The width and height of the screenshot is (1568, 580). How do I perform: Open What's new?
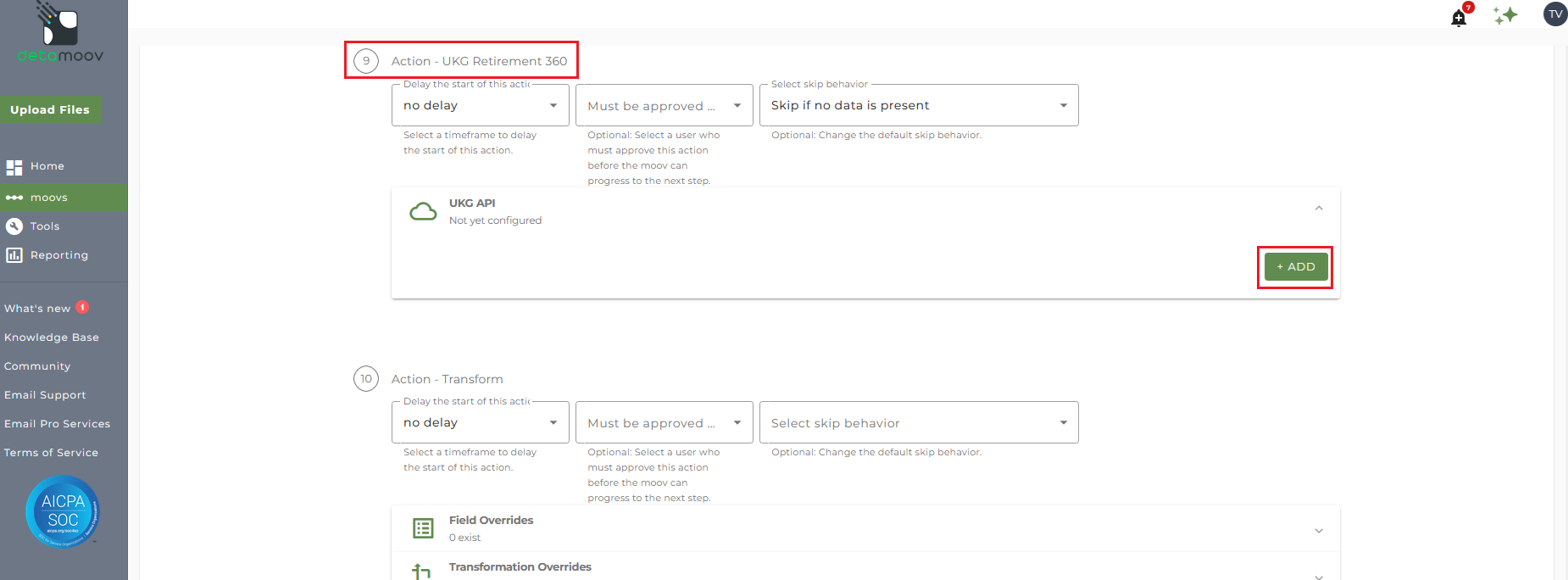click(x=37, y=309)
